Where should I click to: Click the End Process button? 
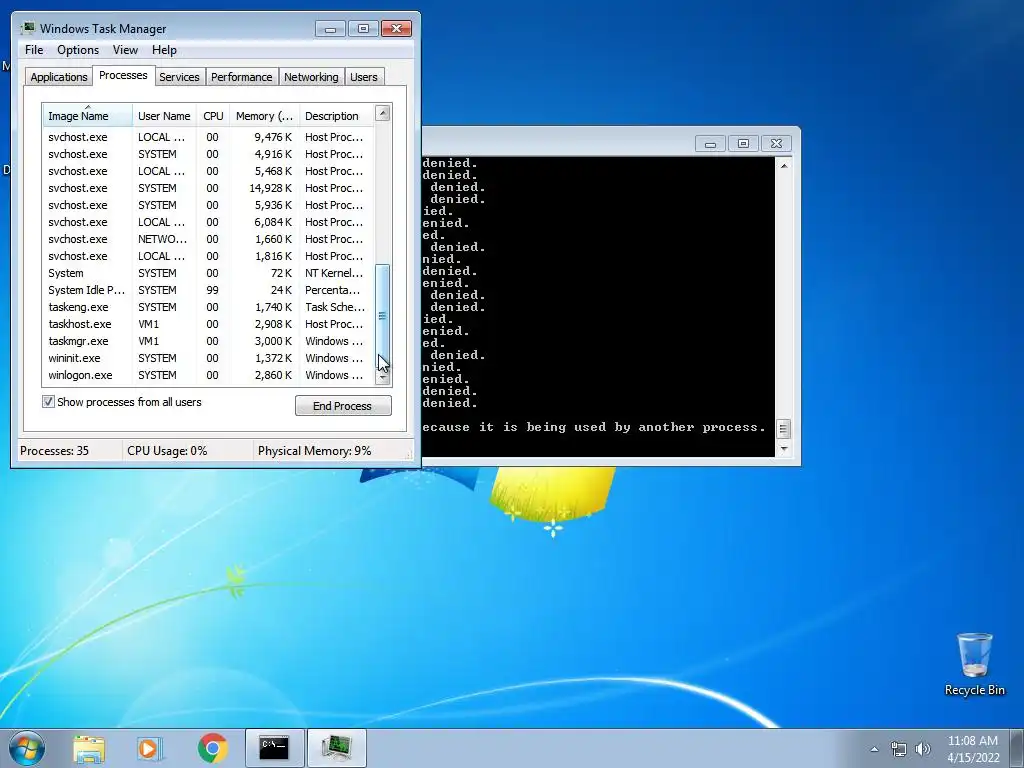[x=343, y=406]
